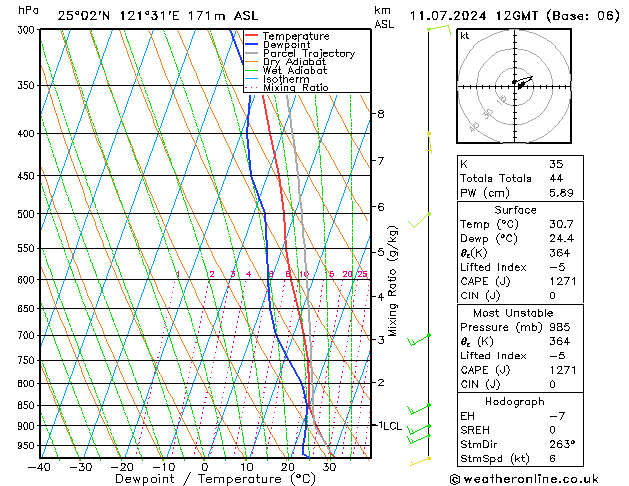The image size is (629, 486).
Task: Click the date title 11.07.2024 12GMT
Action: point(508,14)
